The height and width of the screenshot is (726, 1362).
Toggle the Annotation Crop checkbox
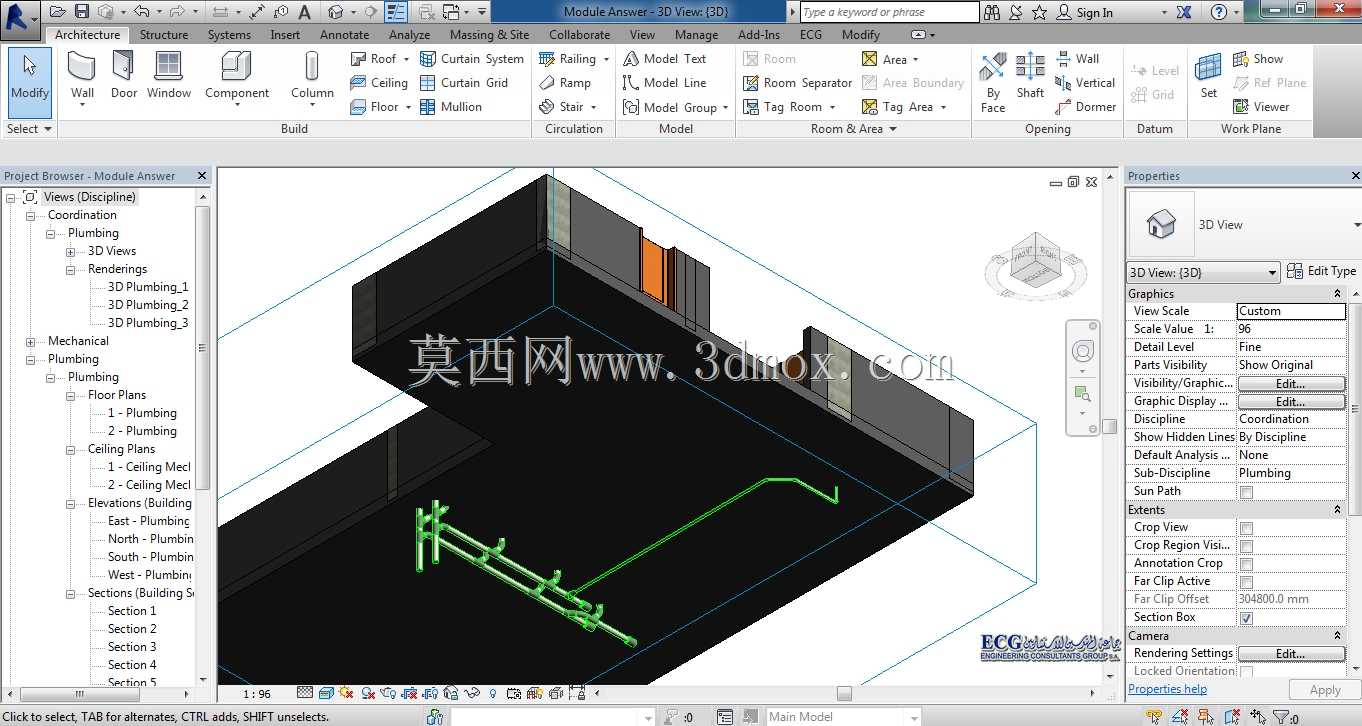[x=1246, y=564]
